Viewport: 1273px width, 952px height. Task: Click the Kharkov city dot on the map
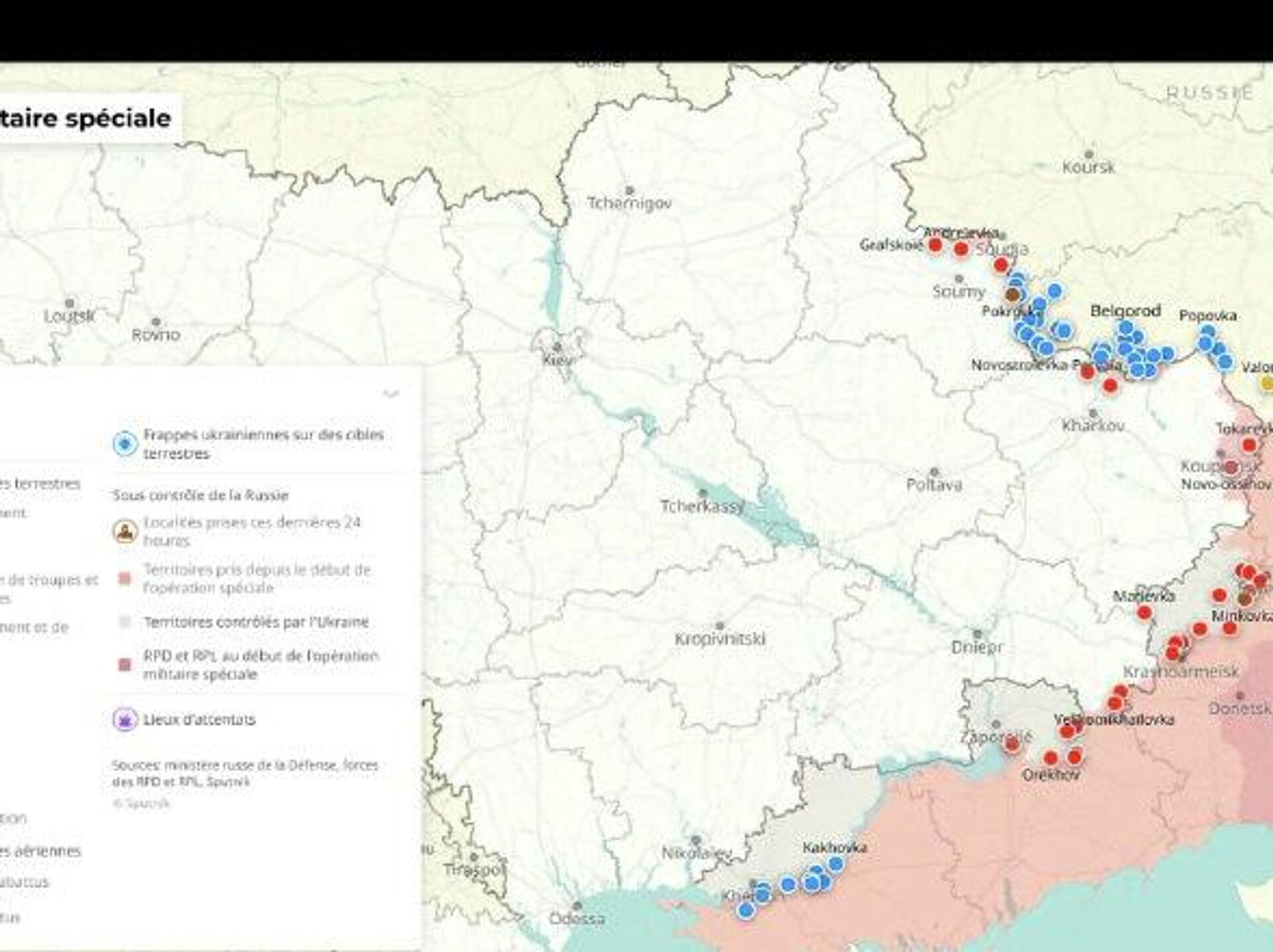(1093, 413)
